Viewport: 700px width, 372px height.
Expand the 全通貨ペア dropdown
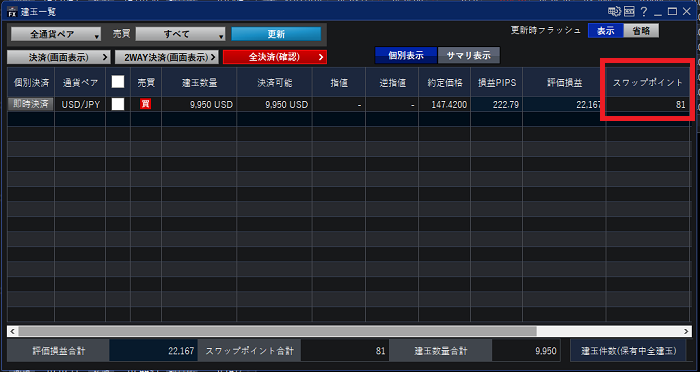[x=56, y=34]
